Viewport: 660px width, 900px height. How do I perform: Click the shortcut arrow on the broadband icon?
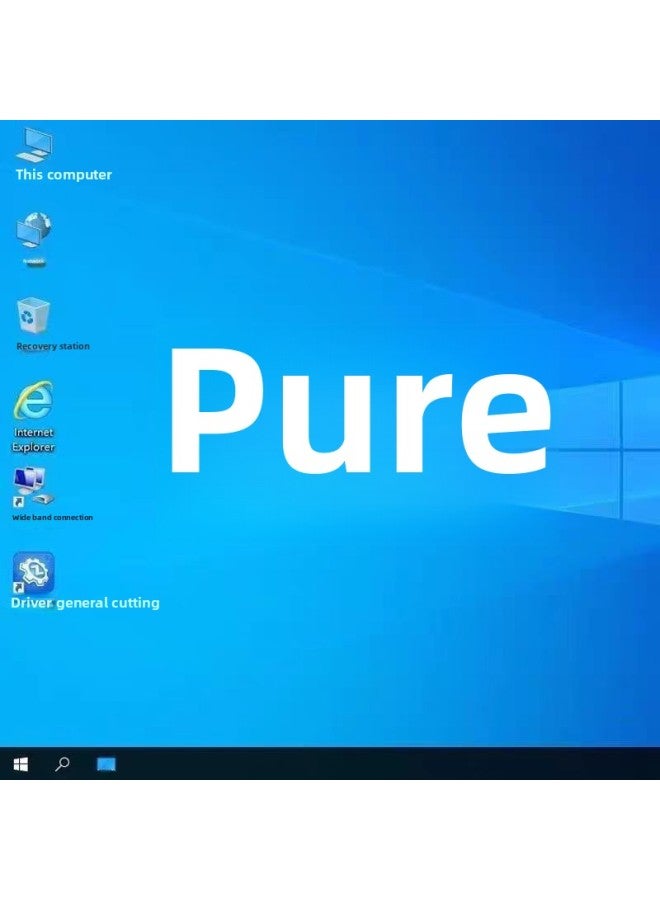(18, 502)
